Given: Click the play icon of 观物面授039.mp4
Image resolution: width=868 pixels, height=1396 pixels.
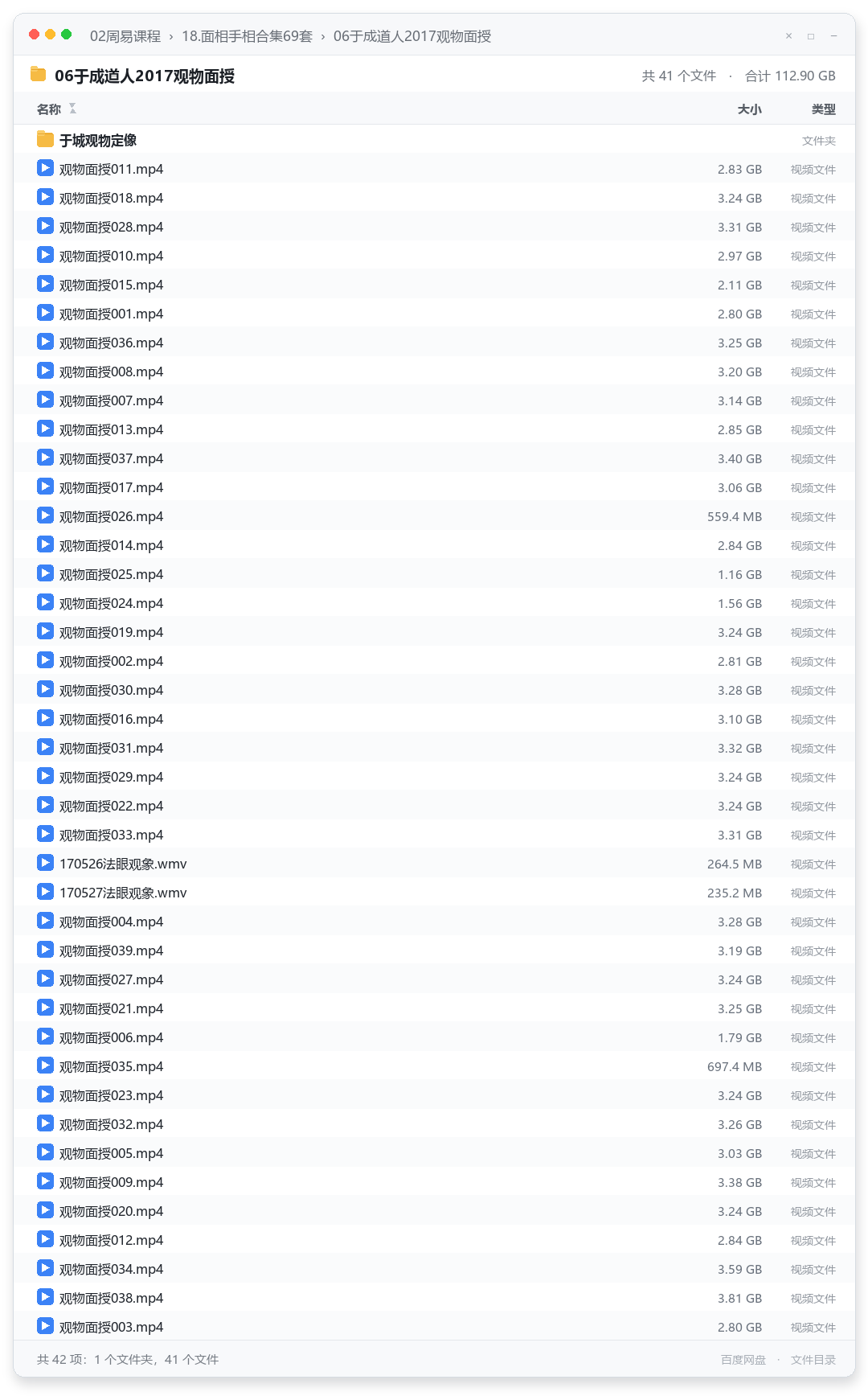Looking at the screenshot, I should point(45,951).
